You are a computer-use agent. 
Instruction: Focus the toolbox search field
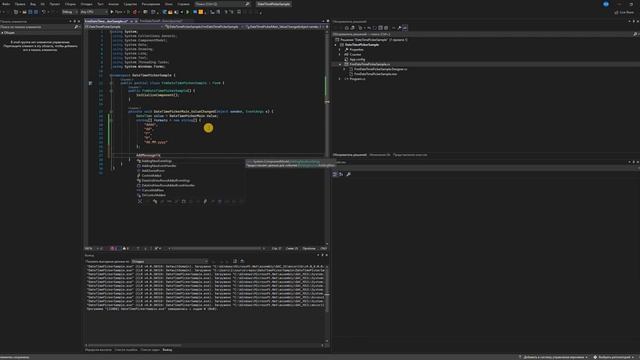pos(40,27)
